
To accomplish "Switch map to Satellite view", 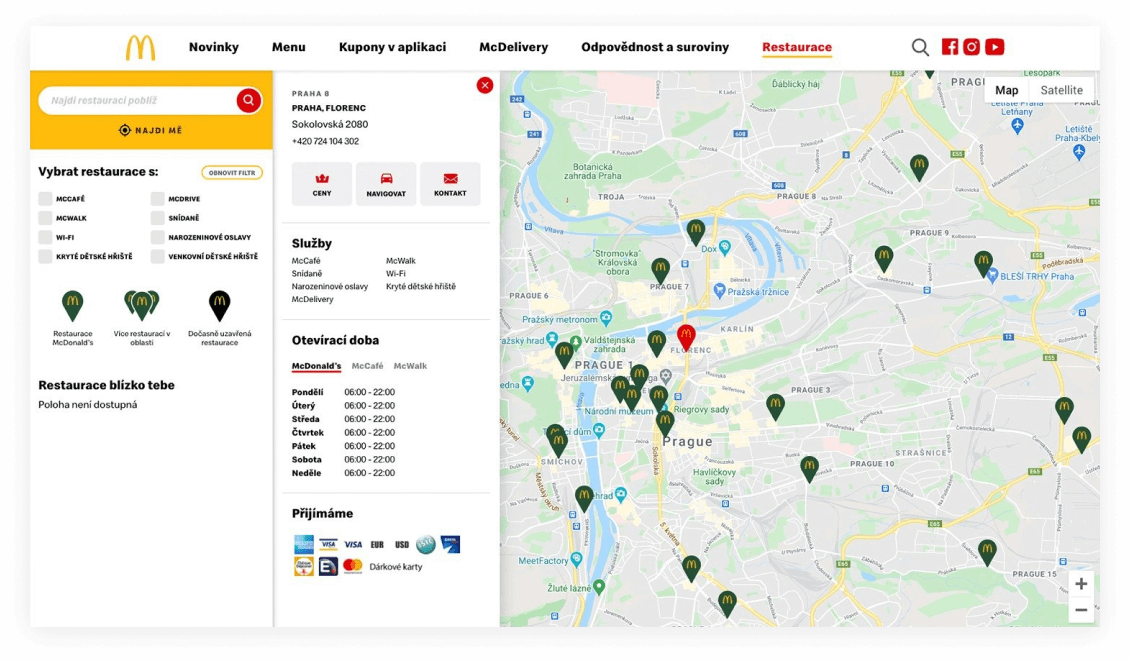I will pos(1062,90).
